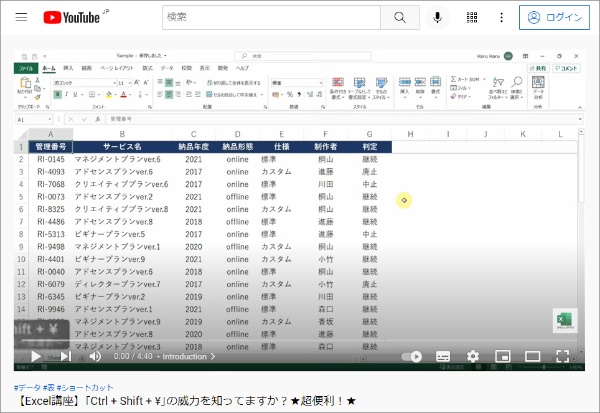Select the Excel ページレイアウト ribbon tab
This screenshot has width=600, height=413.
117,68
